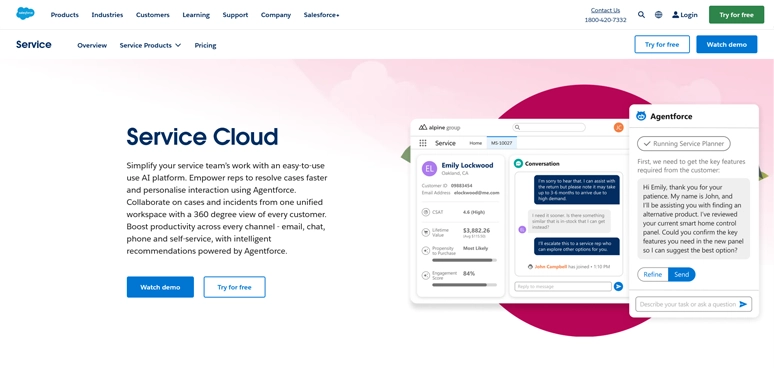Click the Engagement Score icon
This screenshot has width=774, height=377.
426,275
